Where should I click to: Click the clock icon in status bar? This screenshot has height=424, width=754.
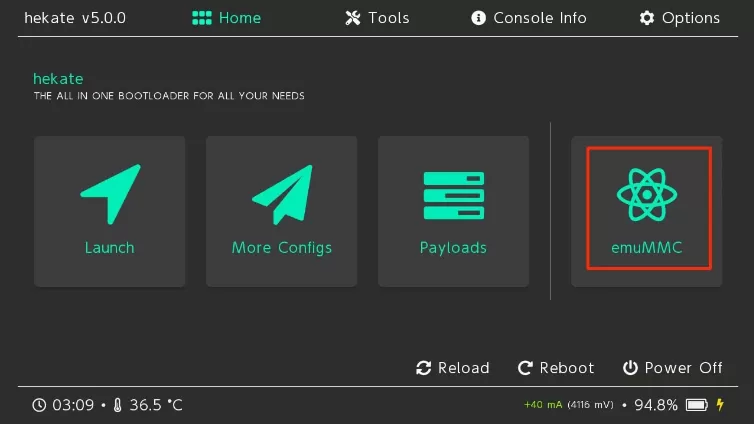(x=39, y=405)
